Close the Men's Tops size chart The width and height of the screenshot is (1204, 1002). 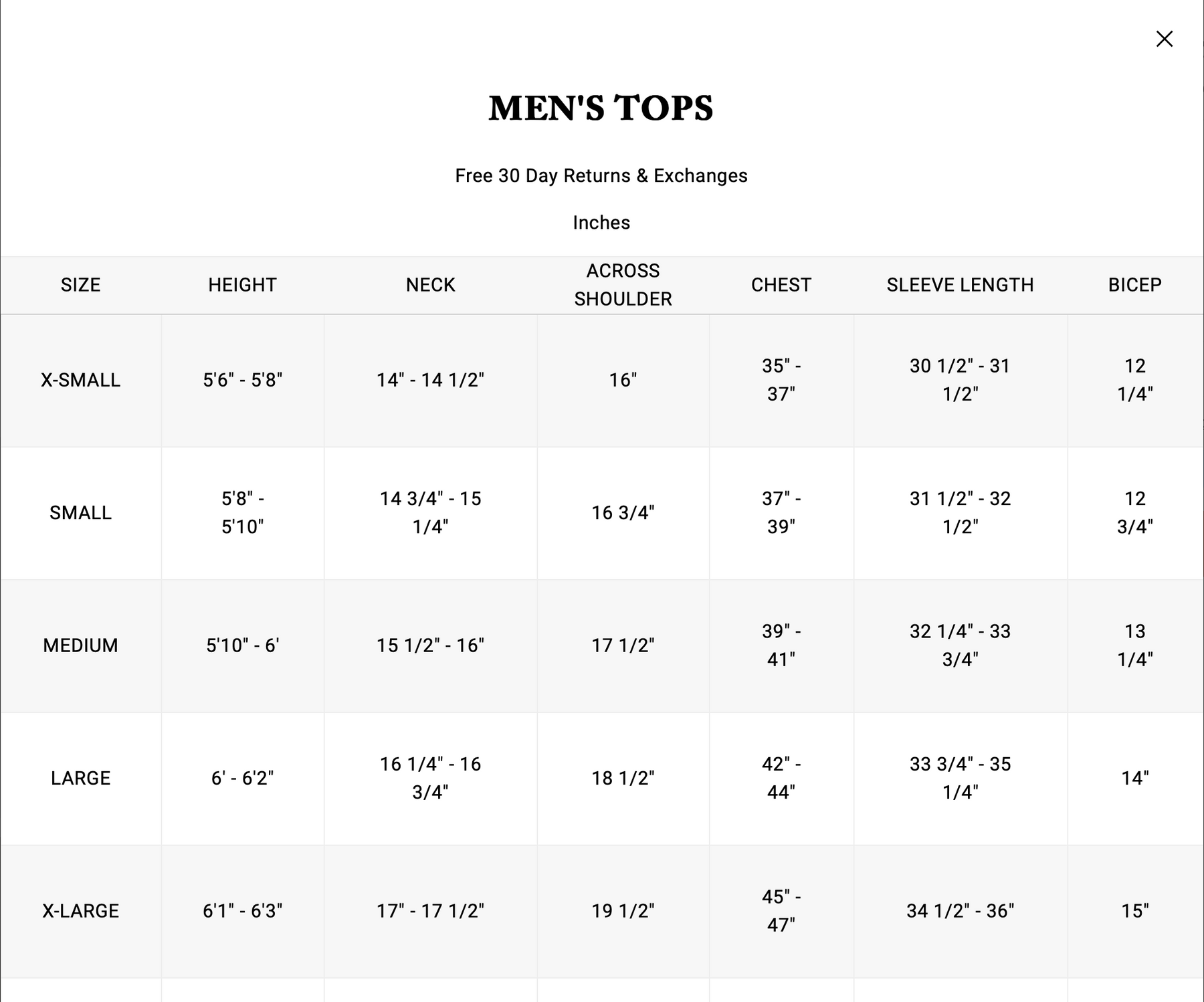pyautogui.click(x=1165, y=39)
